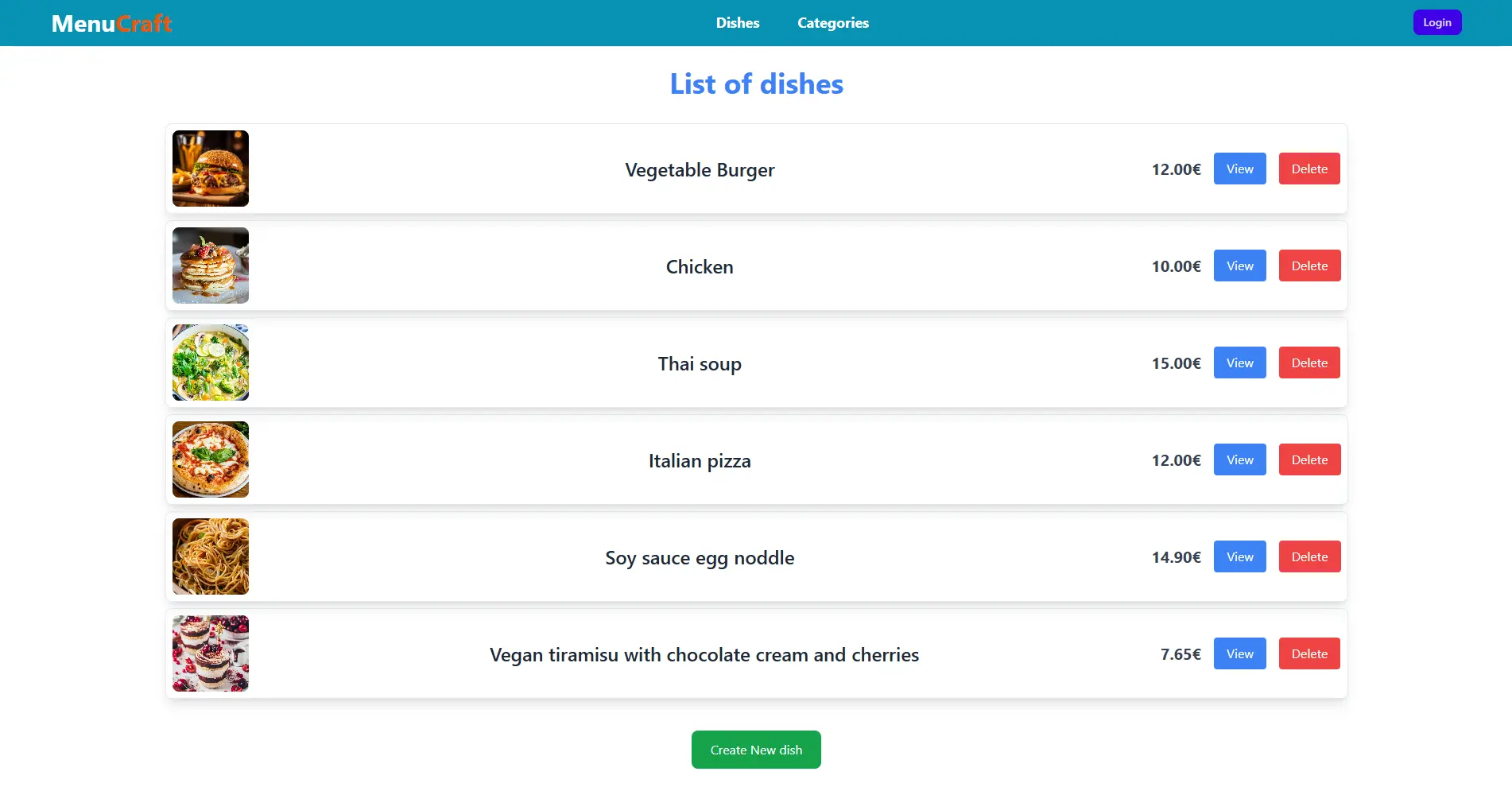Open the Italian pizza photo
Viewport: 1512px width, 787px height.
[x=211, y=459]
